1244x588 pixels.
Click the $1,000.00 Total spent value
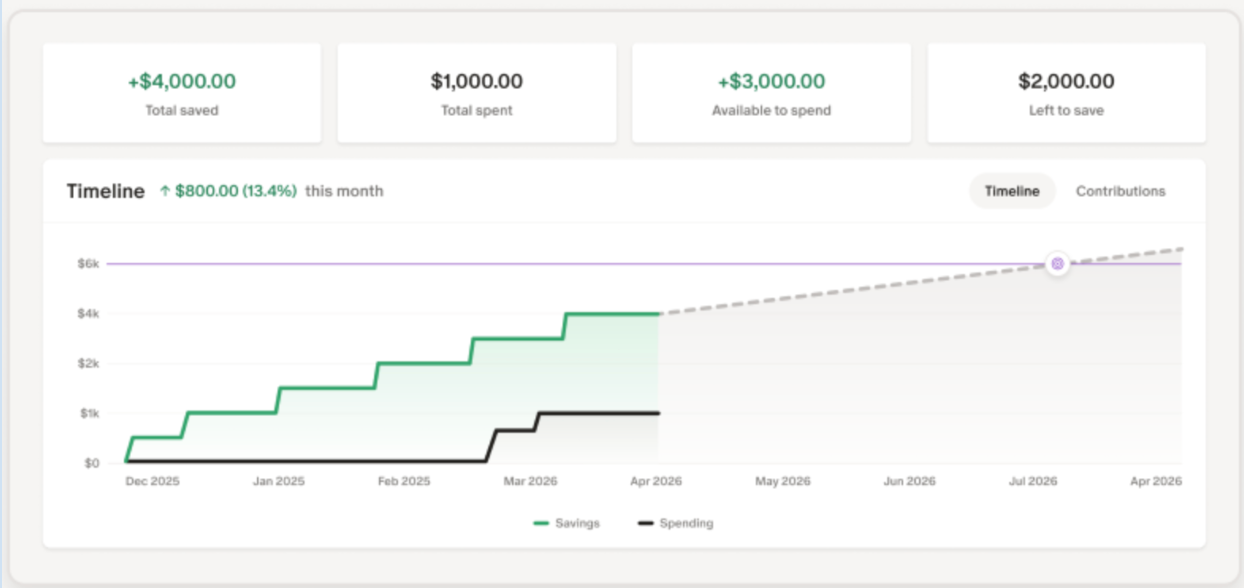pos(477,81)
